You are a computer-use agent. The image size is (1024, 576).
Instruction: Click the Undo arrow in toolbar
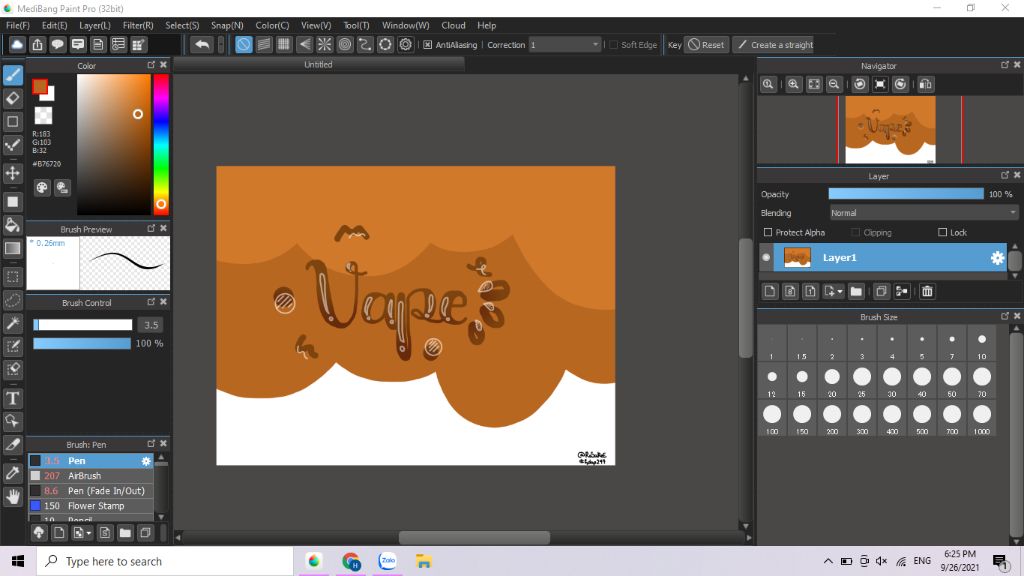coord(202,44)
